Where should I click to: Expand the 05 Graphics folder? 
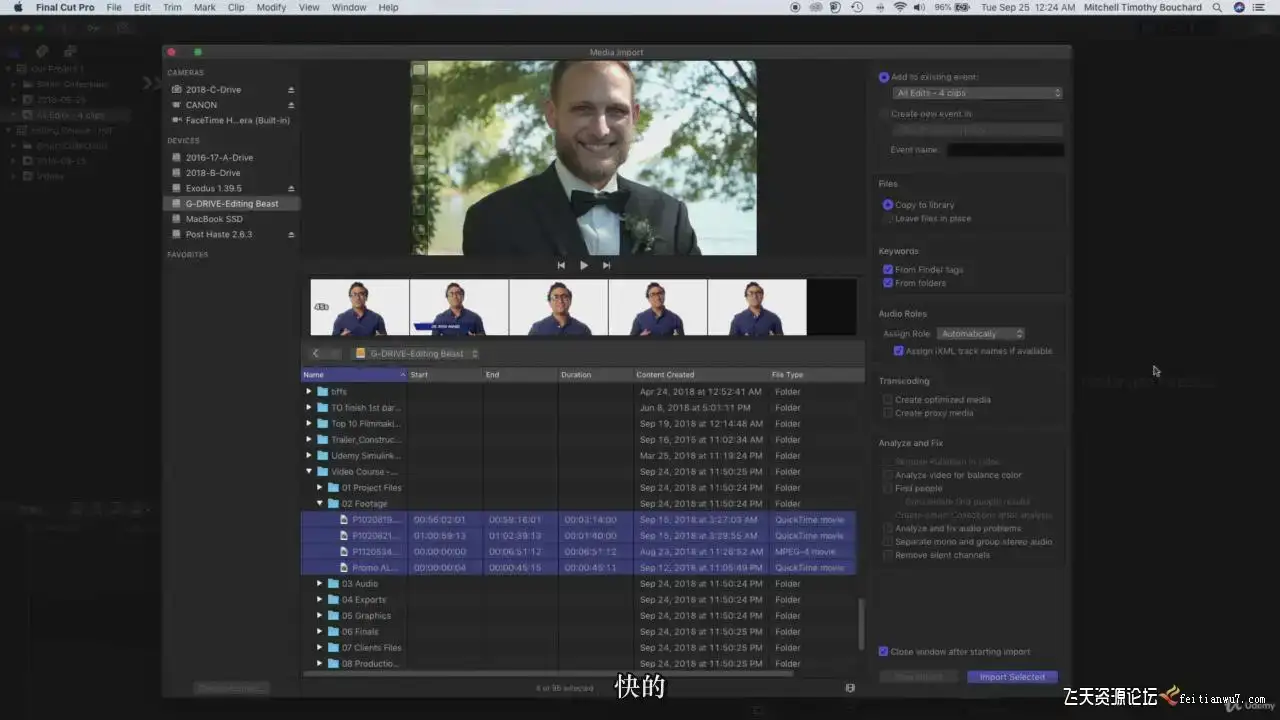coord(320,615)
